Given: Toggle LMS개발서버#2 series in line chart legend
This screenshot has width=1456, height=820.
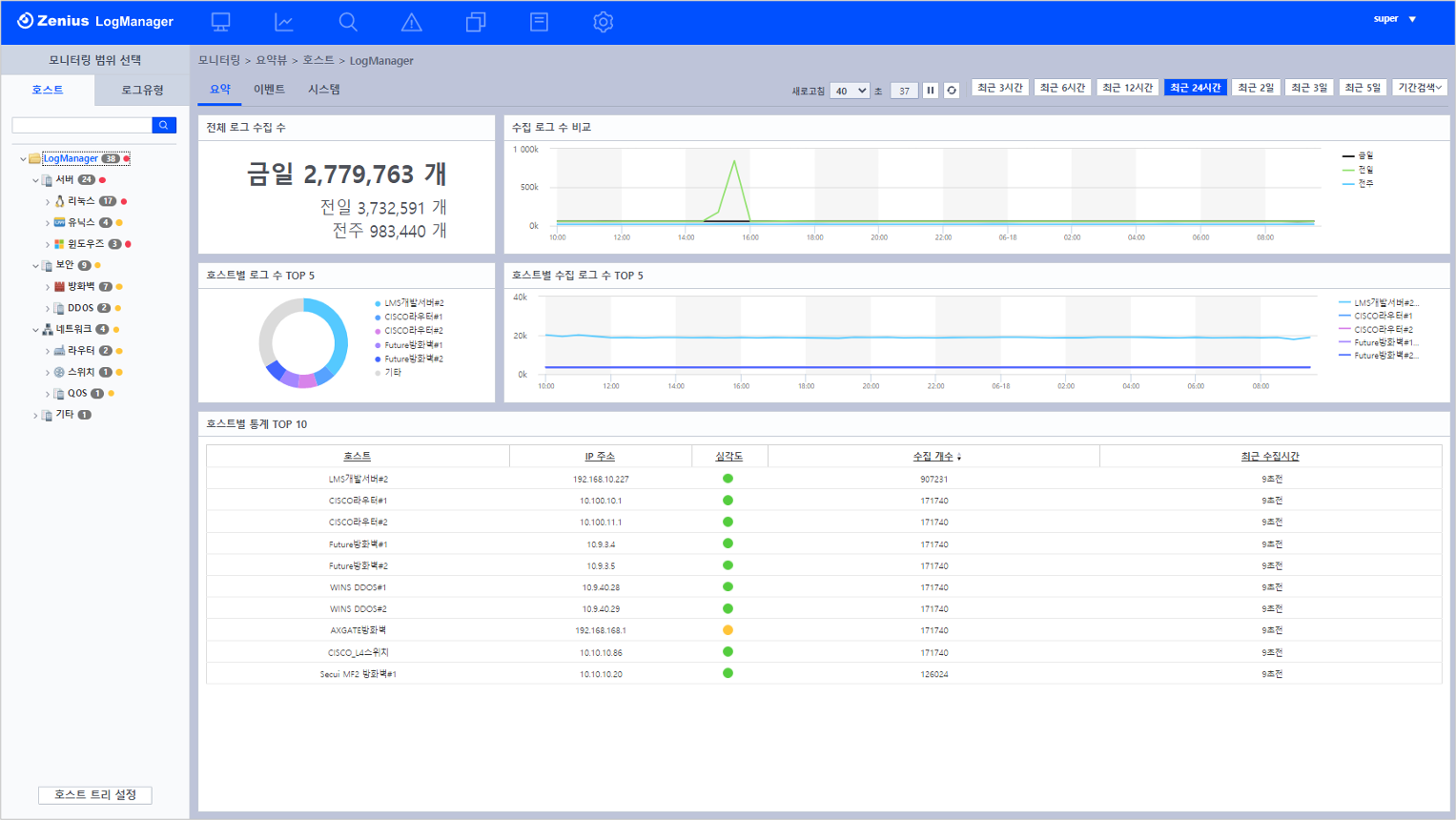Looking at the screenshot, I should pos(1379,302).
